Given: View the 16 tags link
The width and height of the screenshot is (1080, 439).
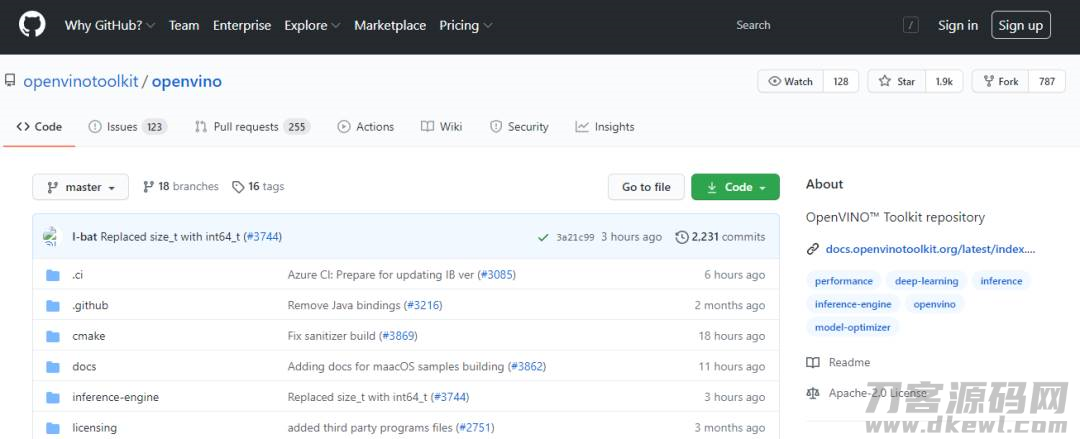Looking at the screenshot, I should point(258,187).
